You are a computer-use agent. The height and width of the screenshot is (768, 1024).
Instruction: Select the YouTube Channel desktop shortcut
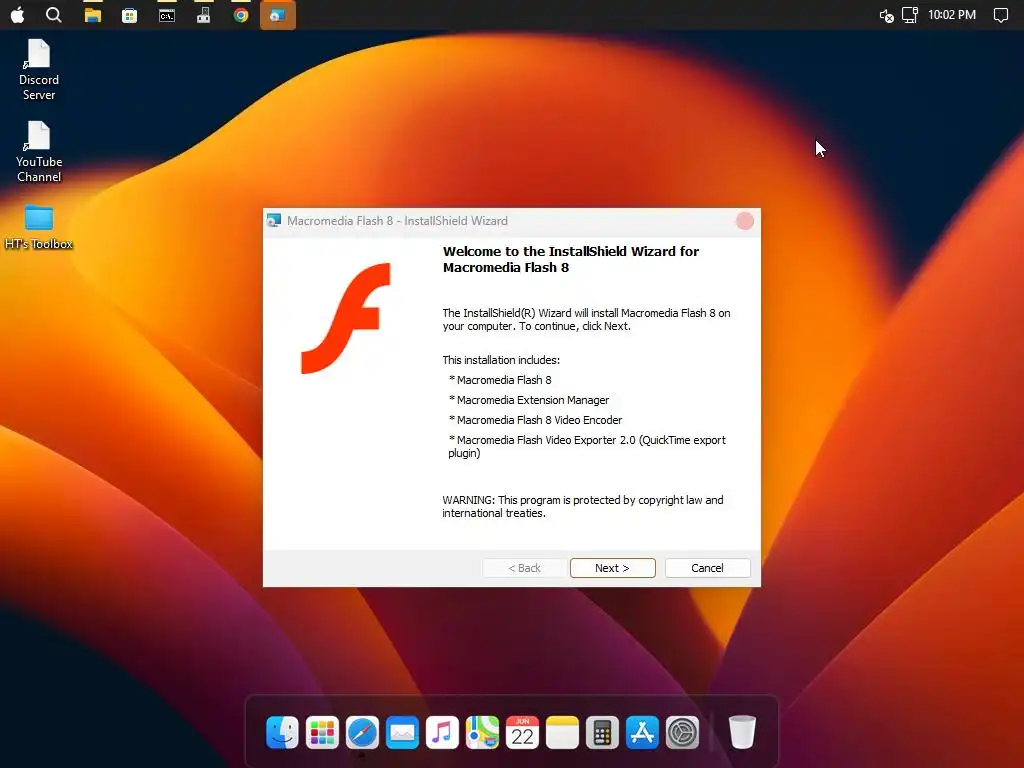click(39, 152)
